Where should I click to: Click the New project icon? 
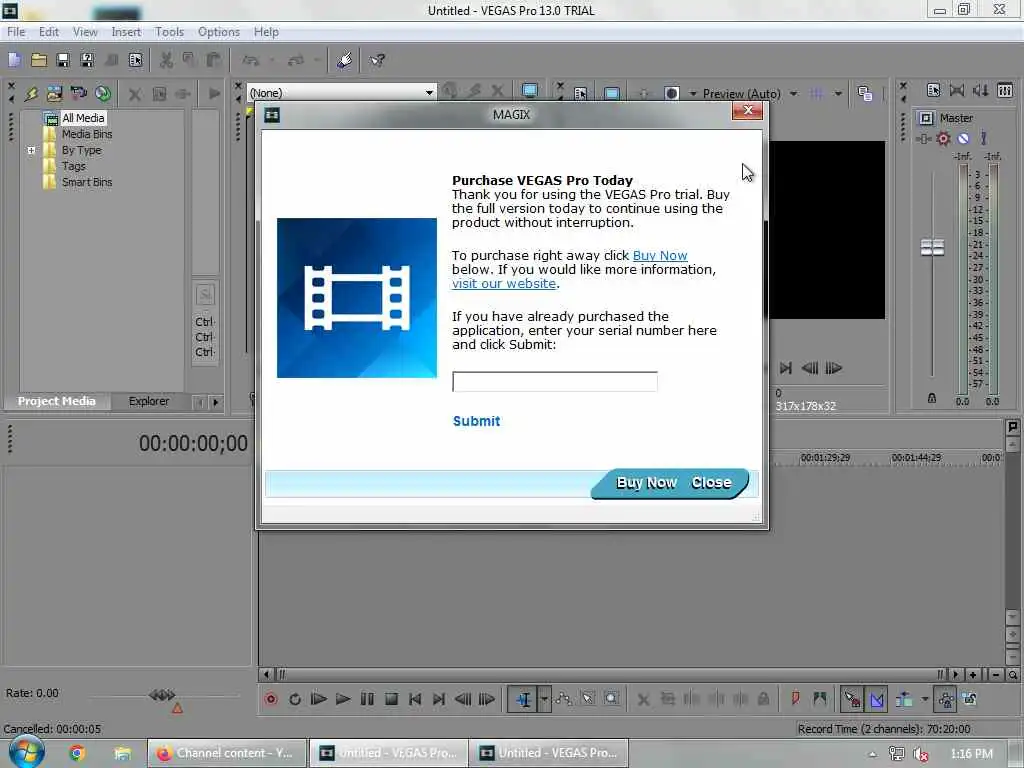tap(14, 60)
